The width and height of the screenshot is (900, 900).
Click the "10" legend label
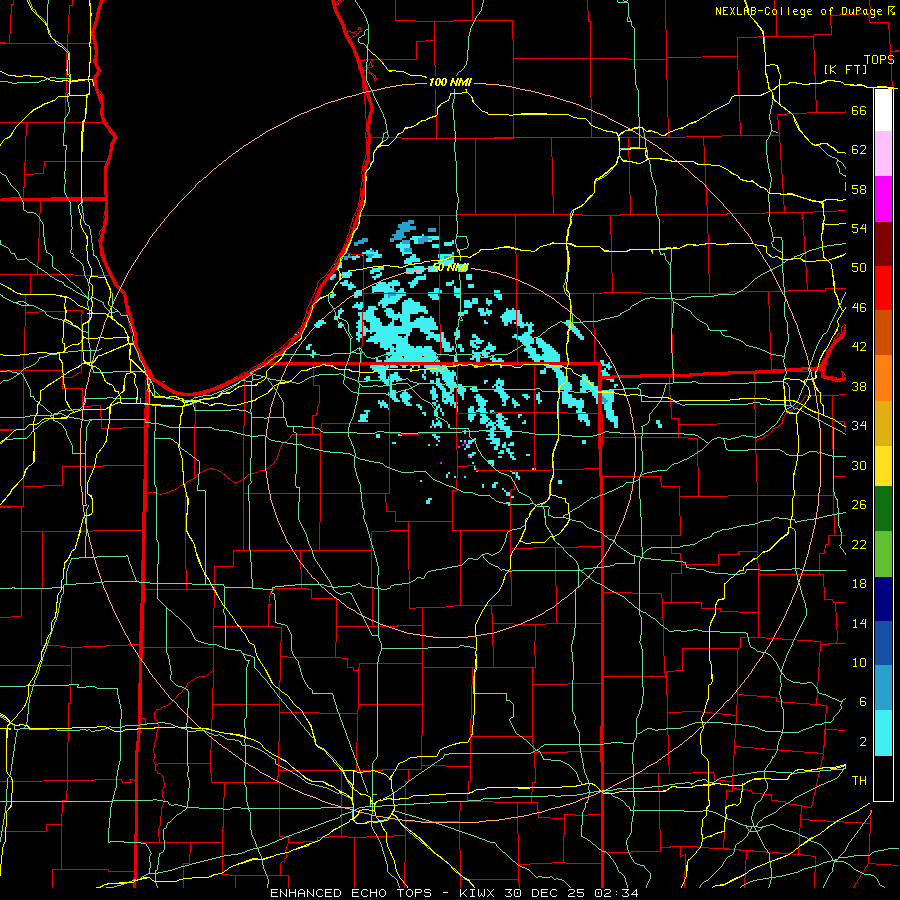pos(859,663)
